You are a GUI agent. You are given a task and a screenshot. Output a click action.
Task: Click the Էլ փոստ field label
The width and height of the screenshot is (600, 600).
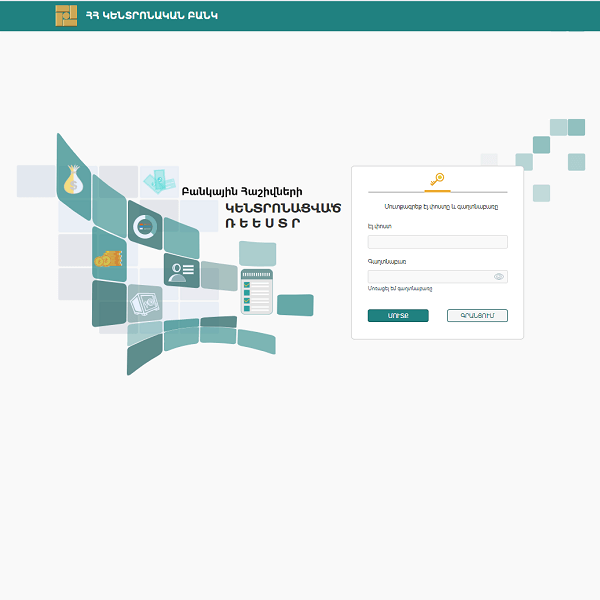(x=379, y=227)
